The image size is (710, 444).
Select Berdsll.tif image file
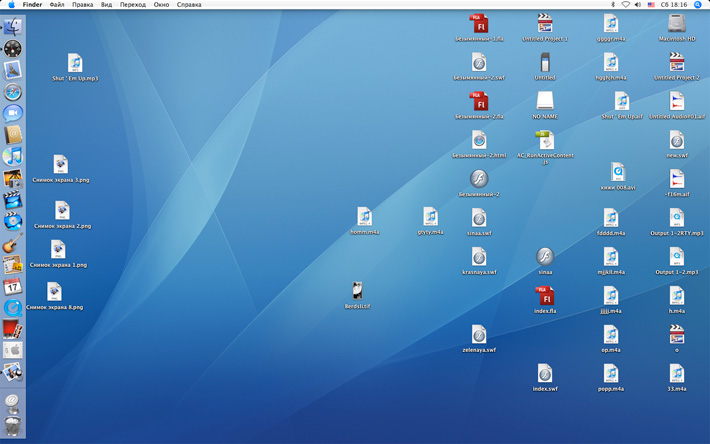coord(357,291)
